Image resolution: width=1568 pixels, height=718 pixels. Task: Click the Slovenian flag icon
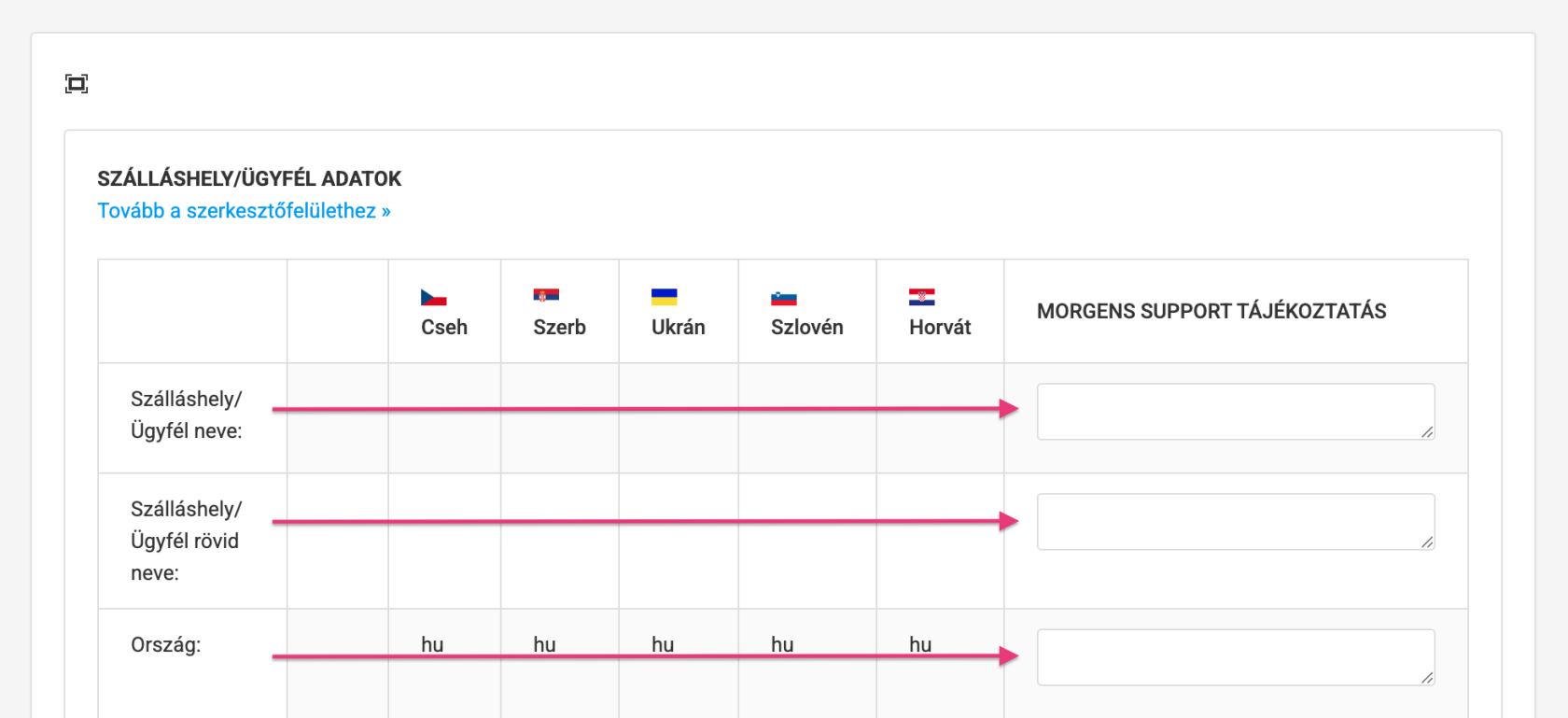tap(783, 299)
